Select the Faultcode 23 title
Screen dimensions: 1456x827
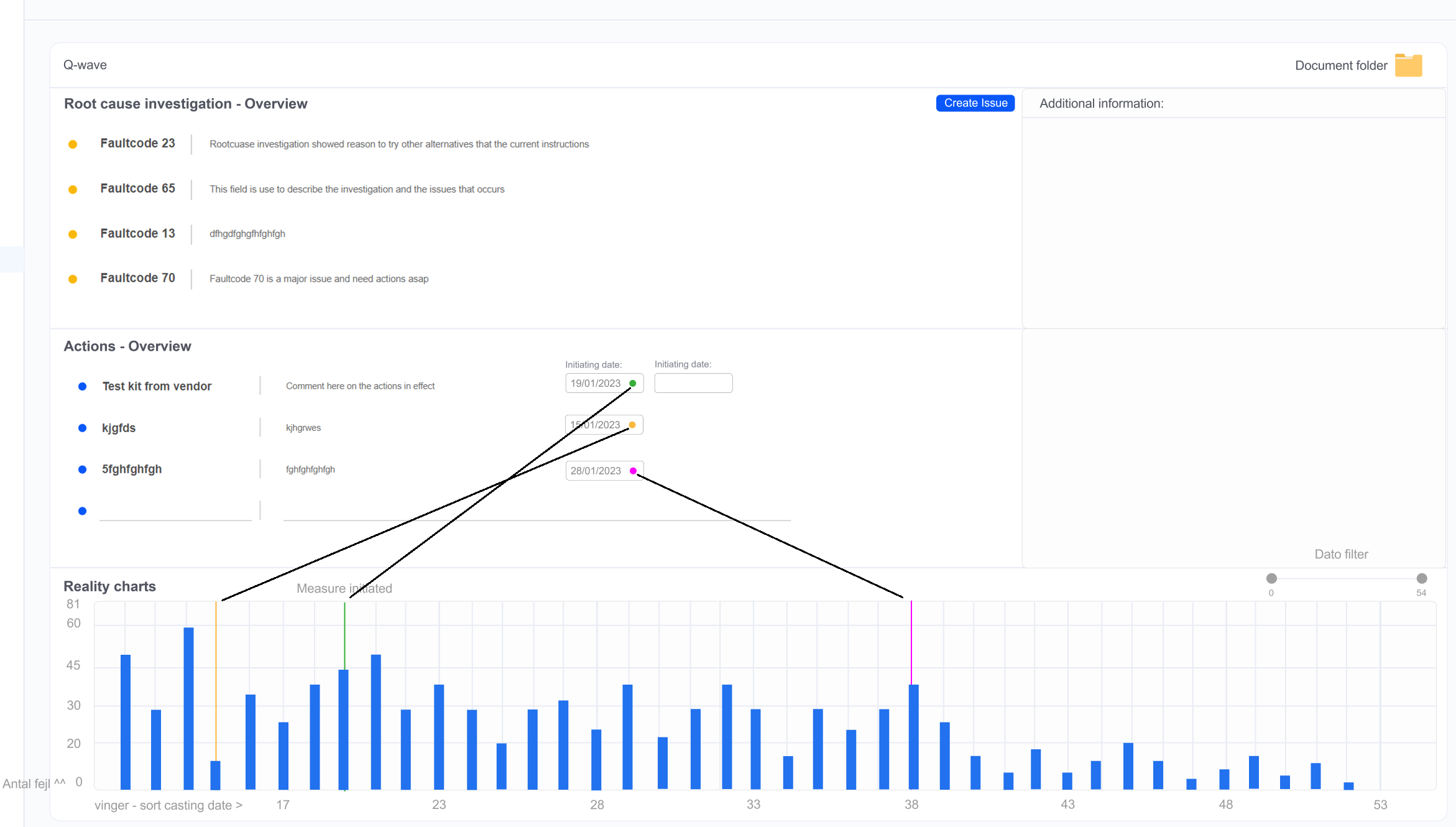(137, 143)
